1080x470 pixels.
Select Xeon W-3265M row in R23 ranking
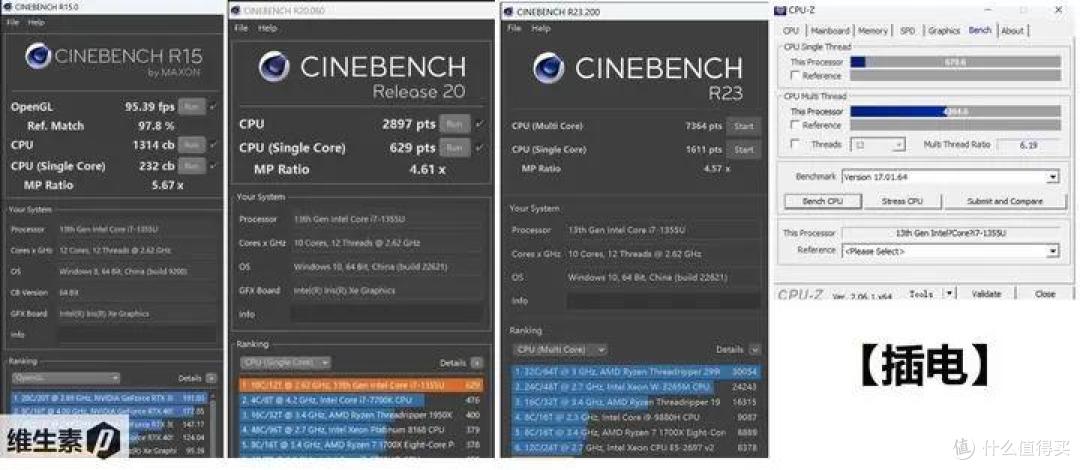click(x=637, y=387)
